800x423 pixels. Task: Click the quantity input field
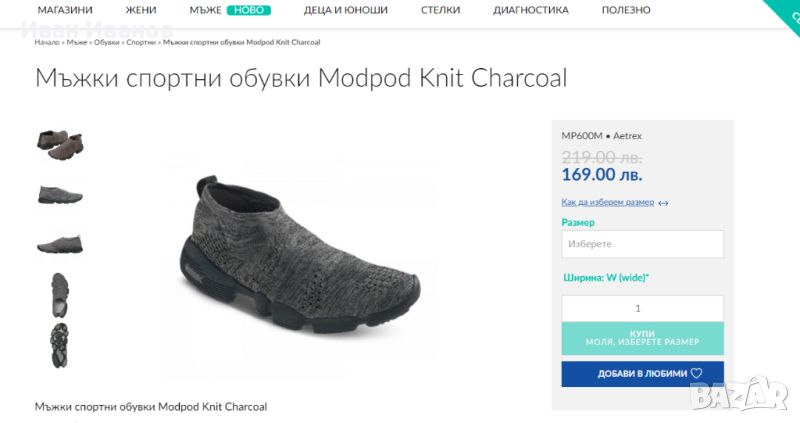(x=642, y=308)
